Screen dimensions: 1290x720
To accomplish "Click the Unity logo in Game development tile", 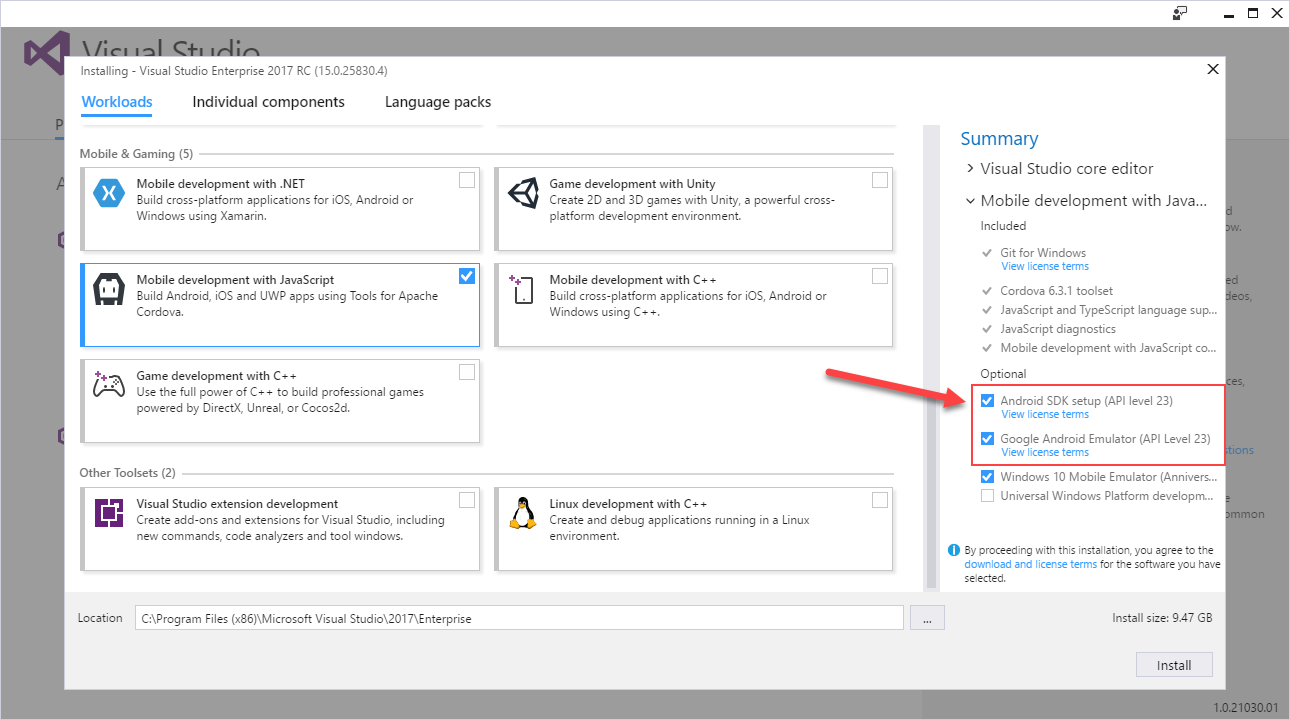I will pyautogui.click(x=525, y=195).
